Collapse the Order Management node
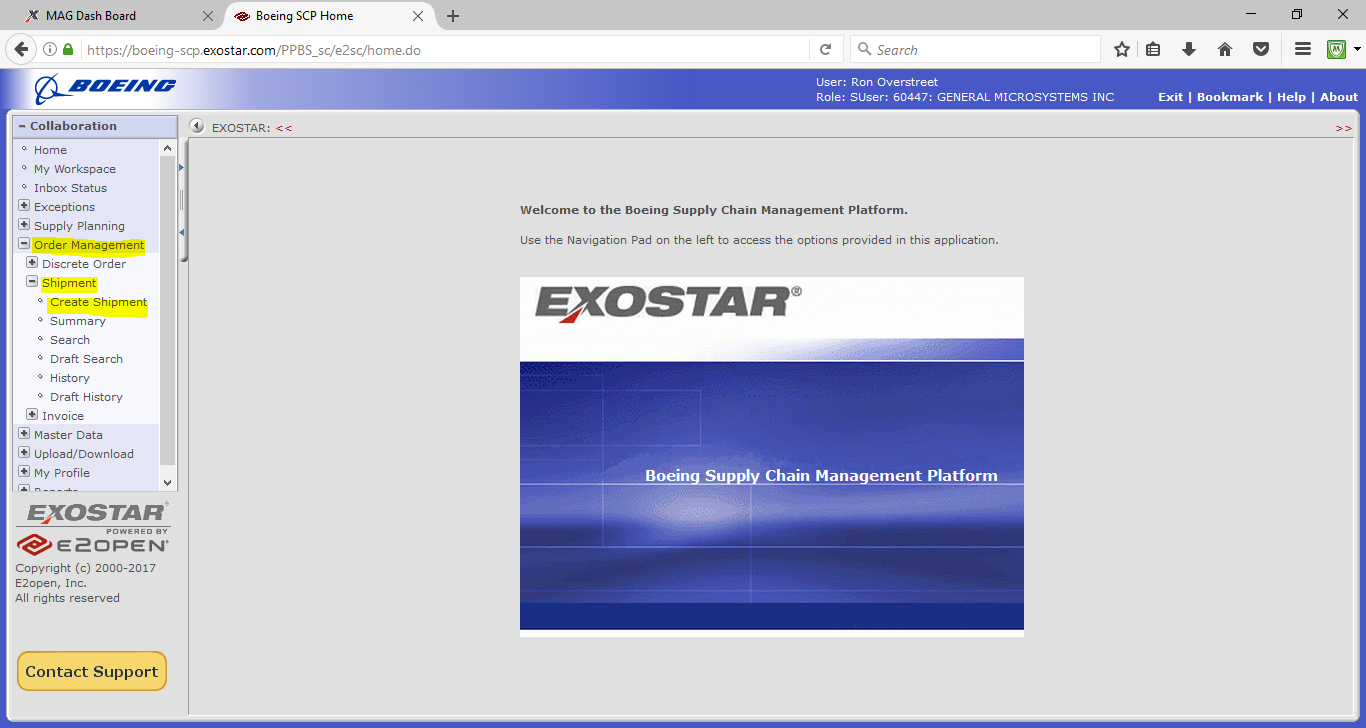The image size is (1366, 728). click(x=24, y=244)
